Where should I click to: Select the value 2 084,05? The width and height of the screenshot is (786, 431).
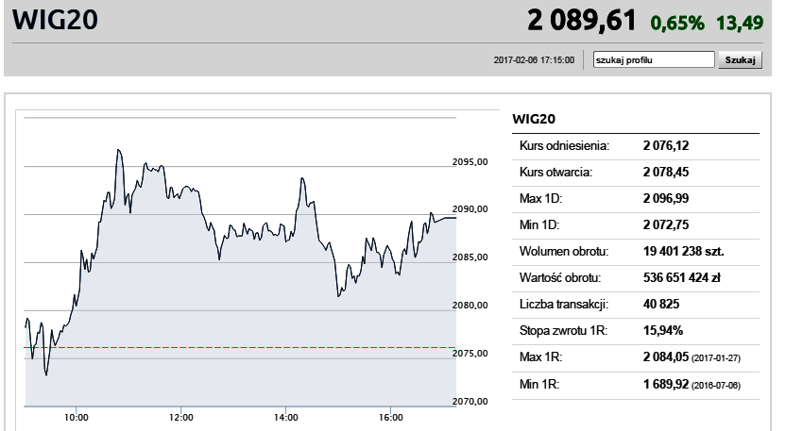point(666,357)
